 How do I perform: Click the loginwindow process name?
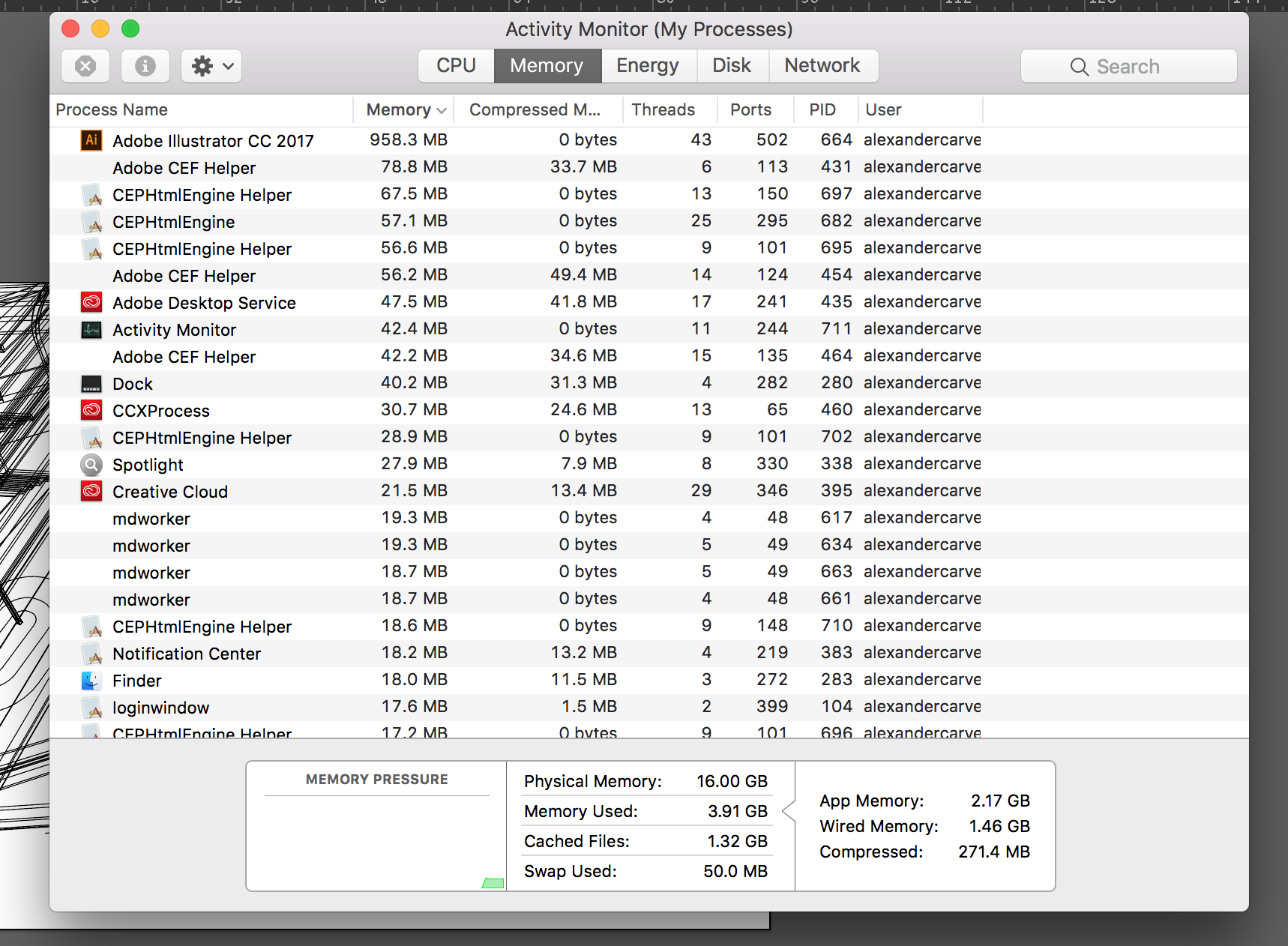pyautogui.click(x=160, y=708)
